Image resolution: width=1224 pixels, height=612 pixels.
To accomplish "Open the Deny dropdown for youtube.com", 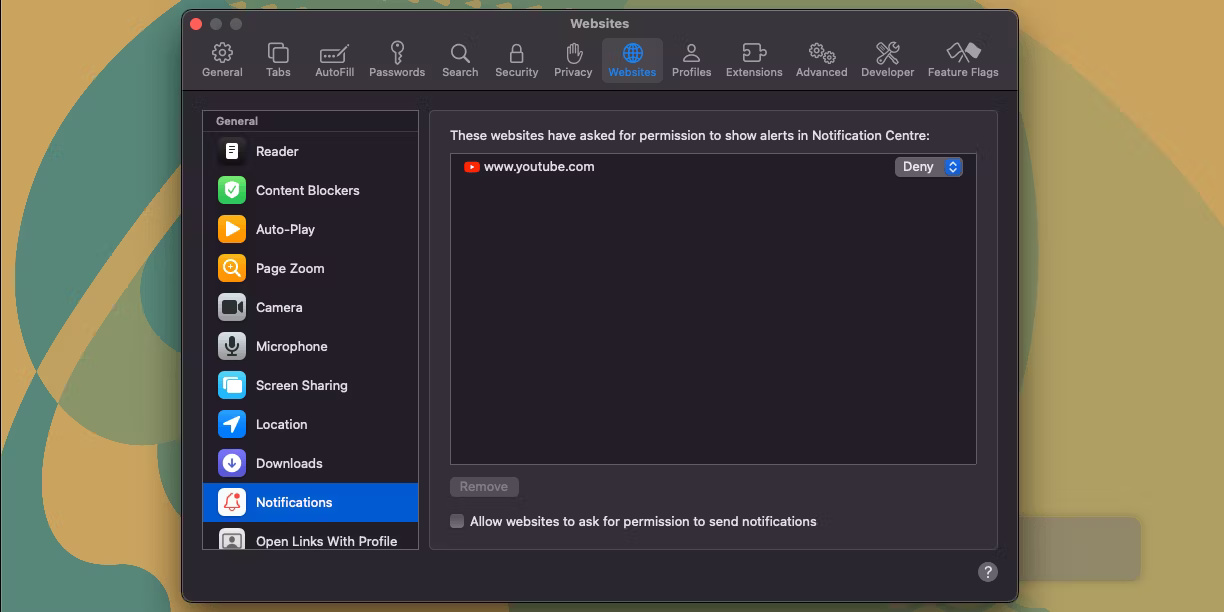I will (x=928, y=167).
